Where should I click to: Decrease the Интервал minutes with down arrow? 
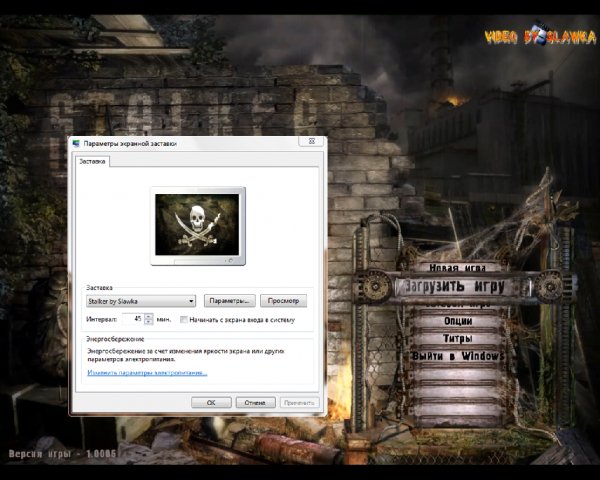point(148,322)
